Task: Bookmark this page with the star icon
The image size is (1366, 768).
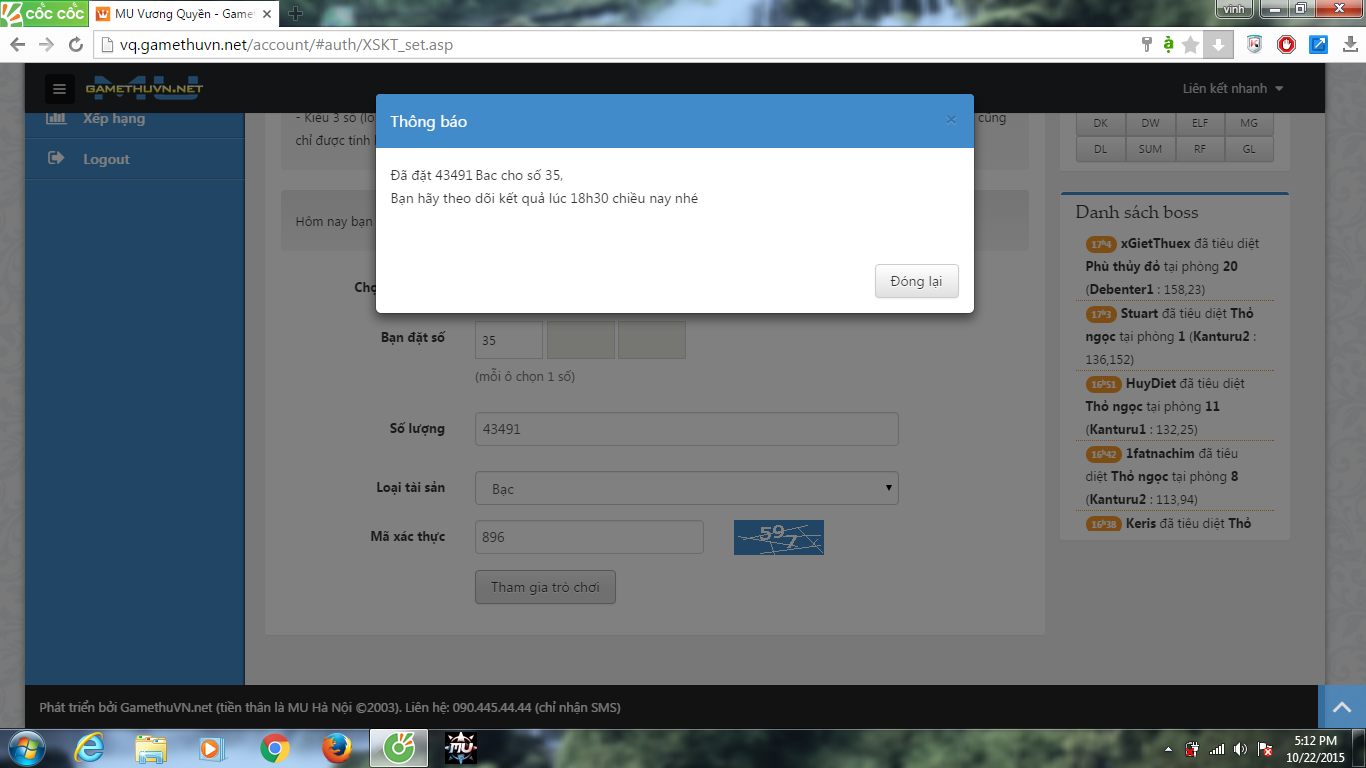Action: coord(1190,45)
